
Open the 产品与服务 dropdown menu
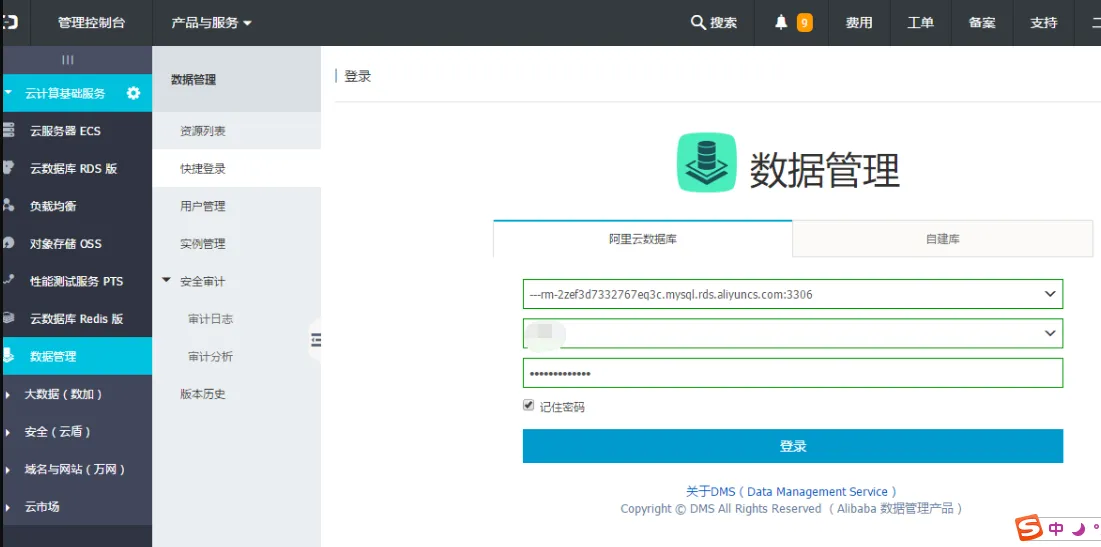point(211,22)
